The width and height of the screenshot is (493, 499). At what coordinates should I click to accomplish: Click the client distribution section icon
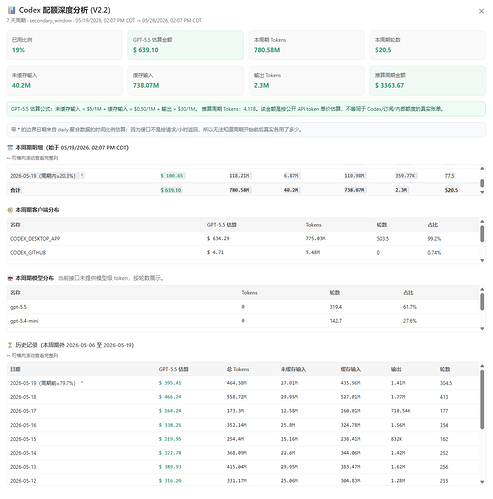(x=10, y=210)
